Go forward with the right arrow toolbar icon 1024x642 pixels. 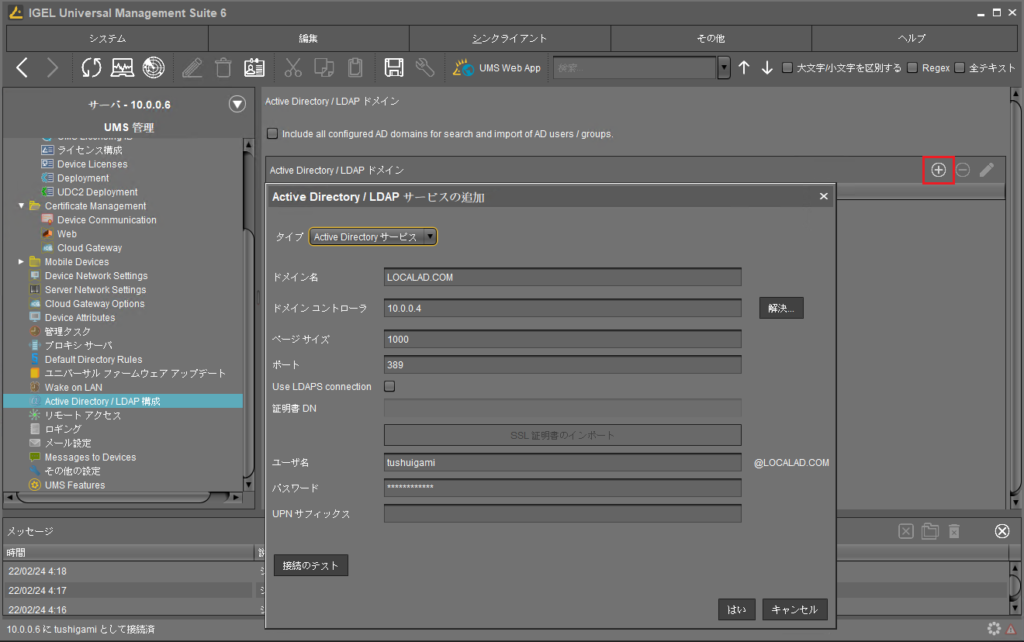pyautogui.click(x=53, y=67)
